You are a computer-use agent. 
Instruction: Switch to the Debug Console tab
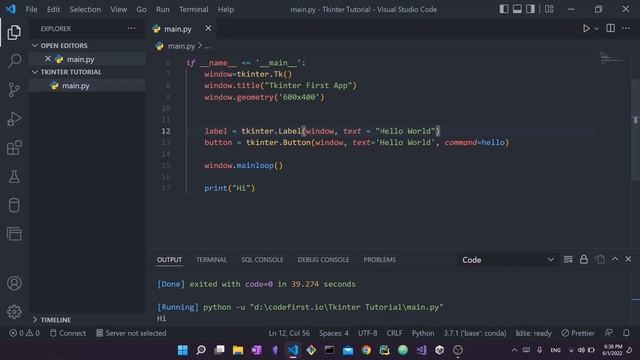coord(323,260)
